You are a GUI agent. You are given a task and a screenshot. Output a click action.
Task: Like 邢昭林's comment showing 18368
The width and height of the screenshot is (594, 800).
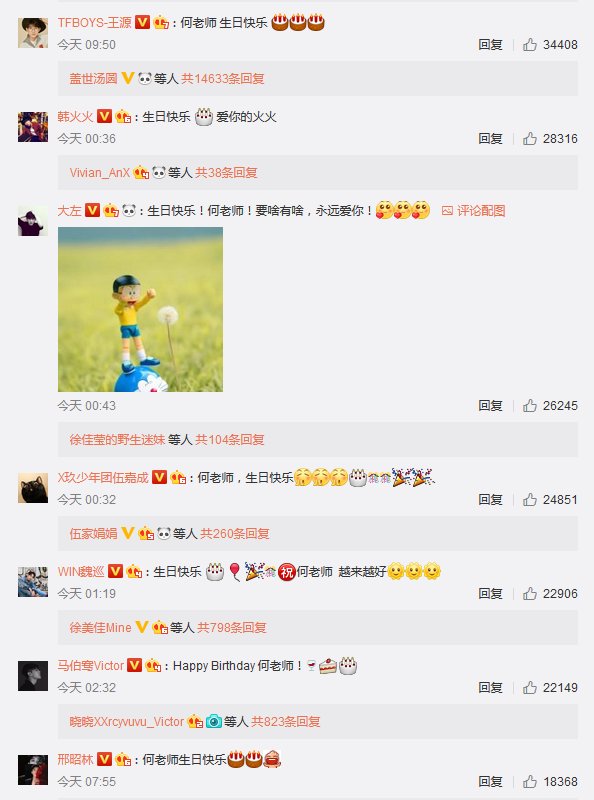530,782
